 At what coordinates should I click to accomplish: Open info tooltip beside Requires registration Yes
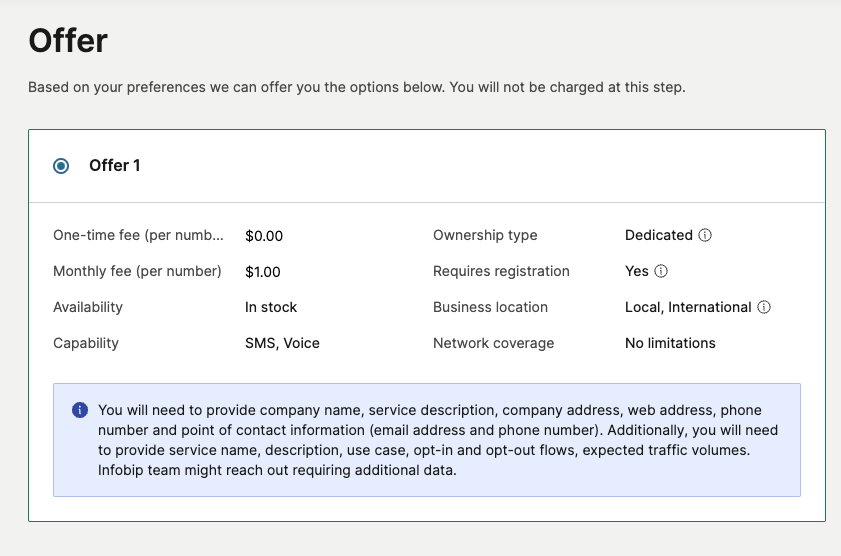(661, 271)
